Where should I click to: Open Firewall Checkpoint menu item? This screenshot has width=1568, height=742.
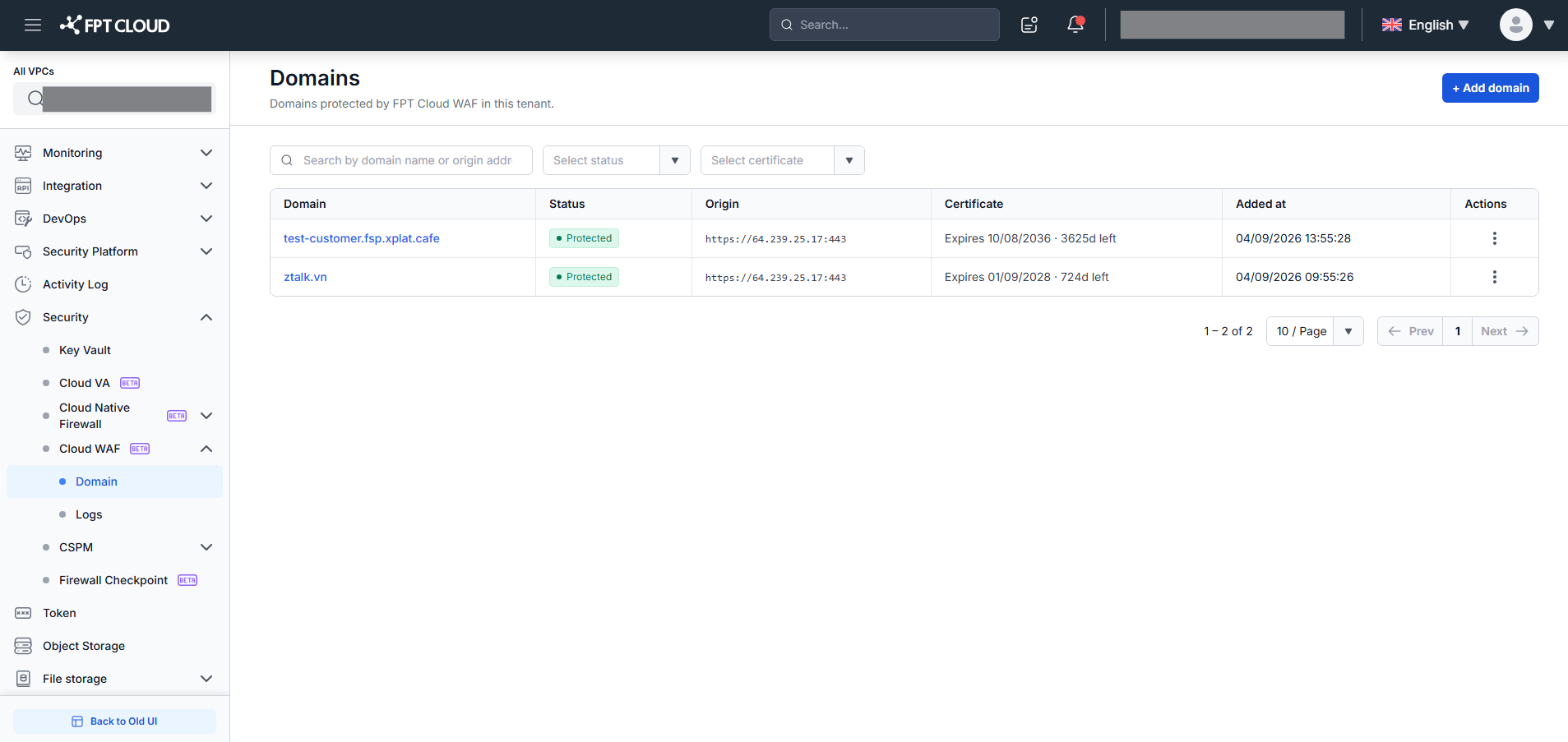(x=113, y=580)
